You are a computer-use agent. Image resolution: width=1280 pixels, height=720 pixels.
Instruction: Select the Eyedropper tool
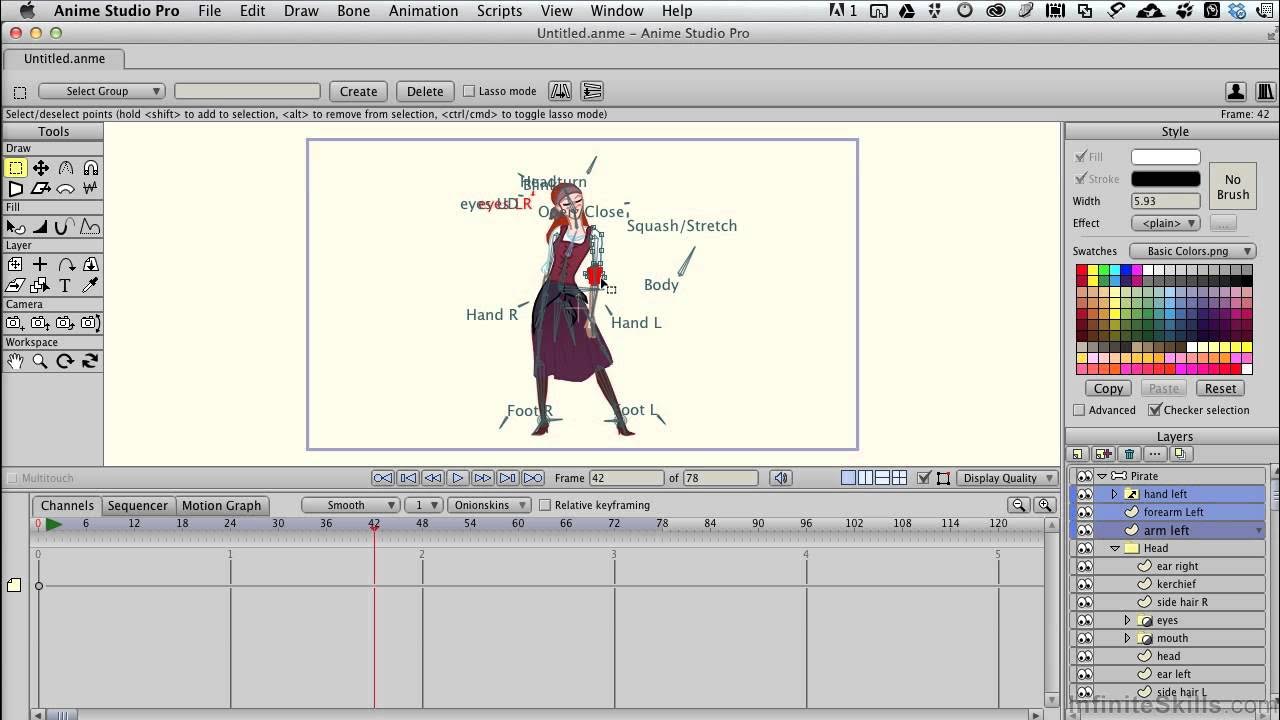tap(90, 286)
